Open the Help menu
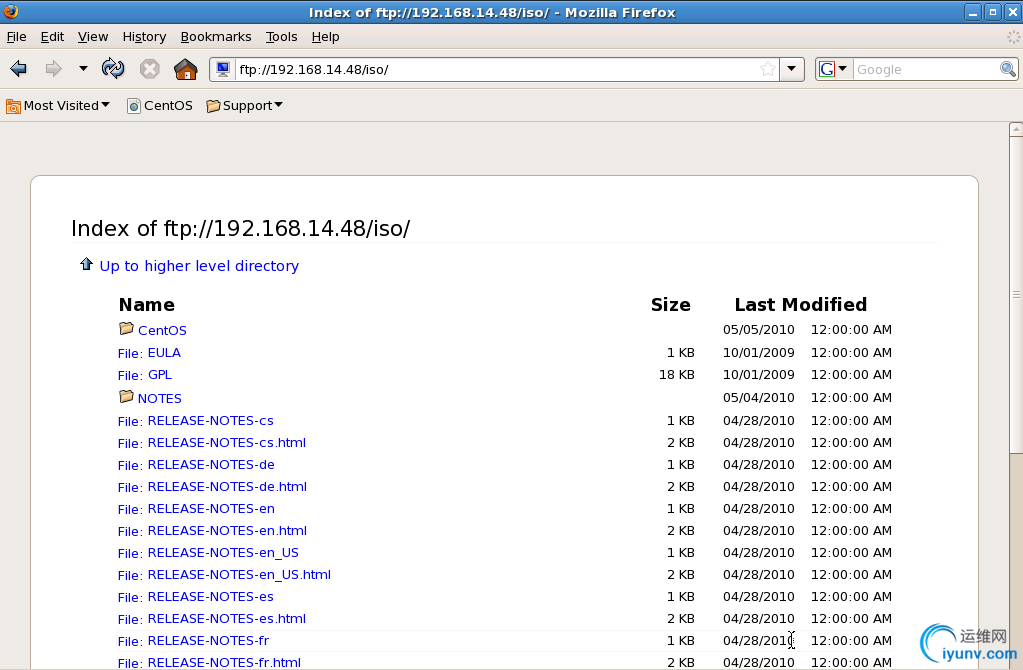The height and width of the screenshot is (670, 1023). (325, 37)
